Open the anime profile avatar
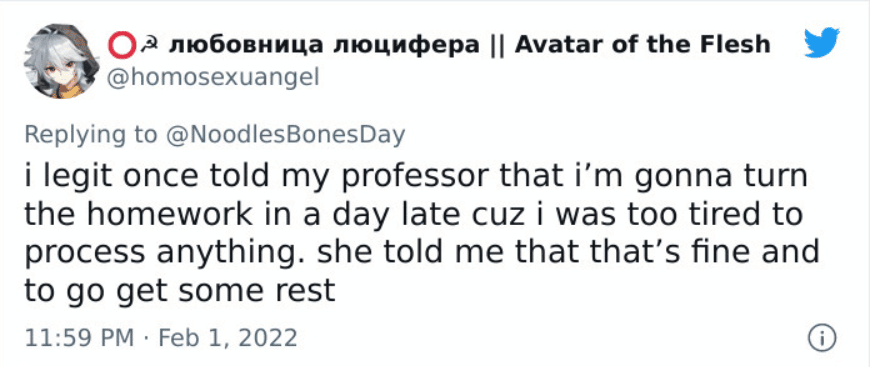870x367 pixels. [62, 61]
